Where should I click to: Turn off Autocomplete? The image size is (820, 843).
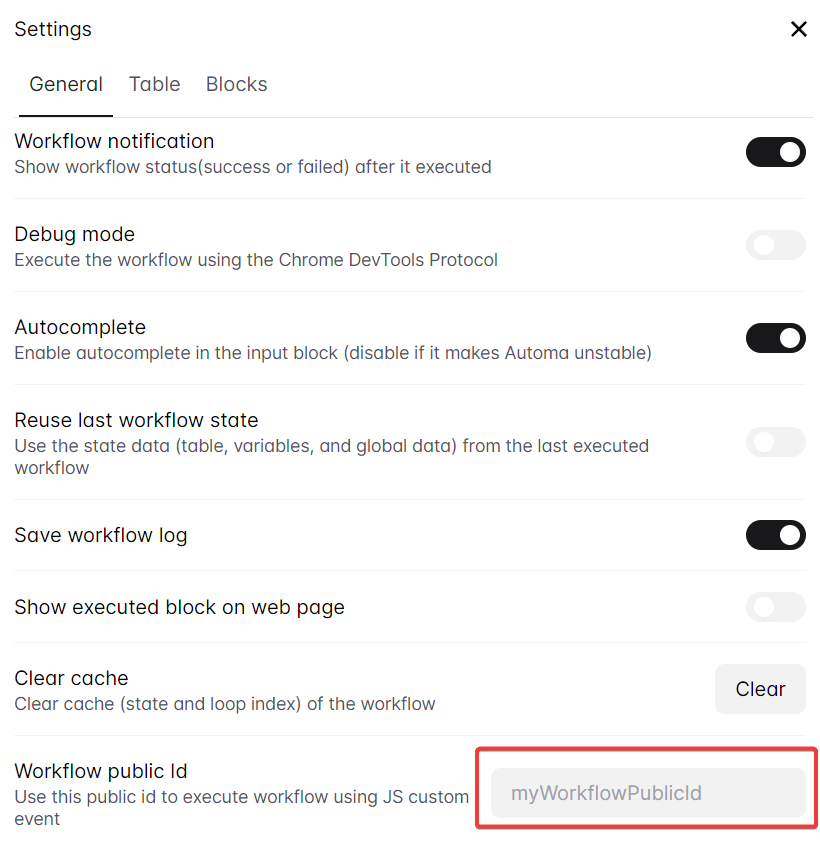pos(775,338)
